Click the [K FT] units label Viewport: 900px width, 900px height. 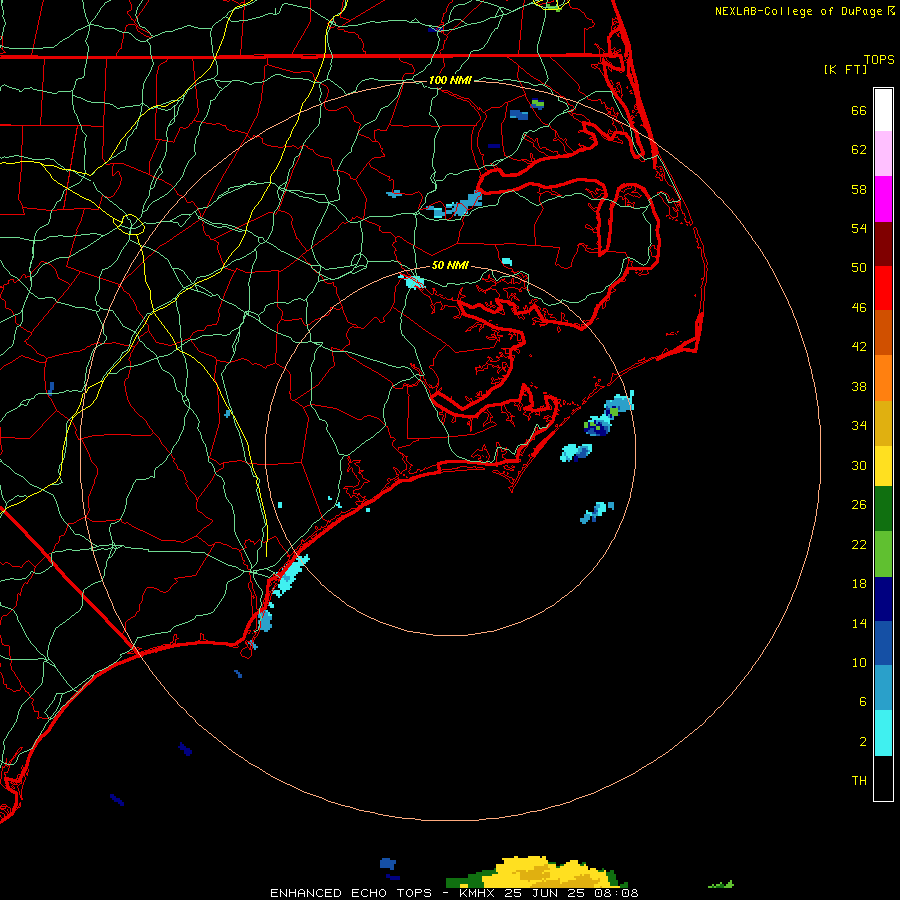point(845,69)
